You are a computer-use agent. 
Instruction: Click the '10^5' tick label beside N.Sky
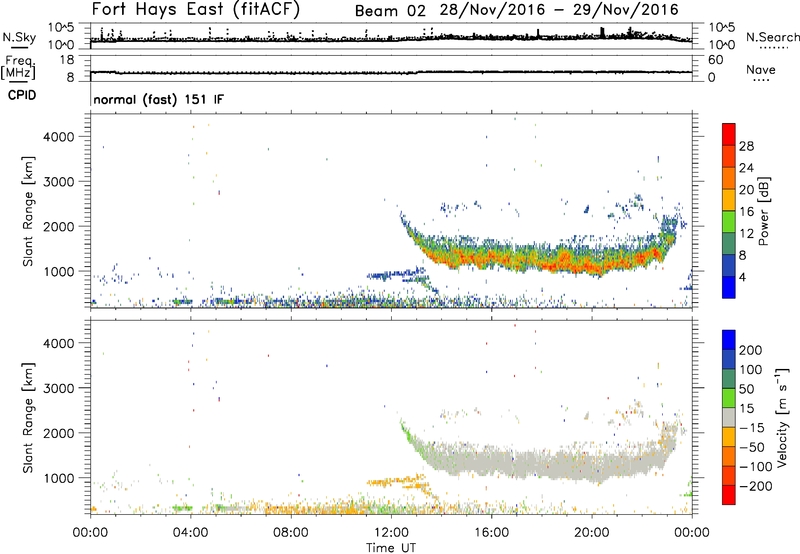pyautogui.click(x=61, y=28)
